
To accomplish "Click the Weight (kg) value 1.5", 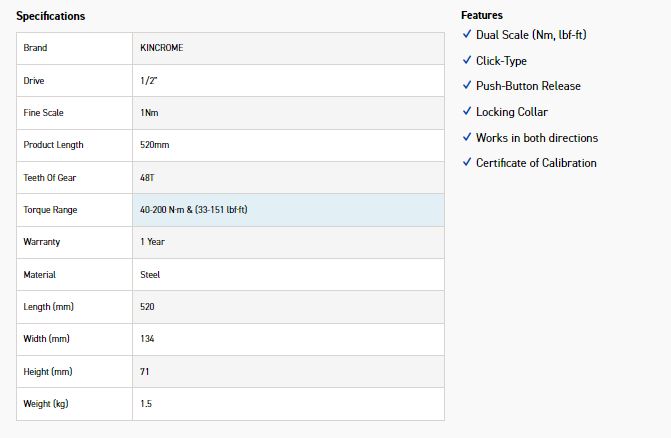I will 146,404.
